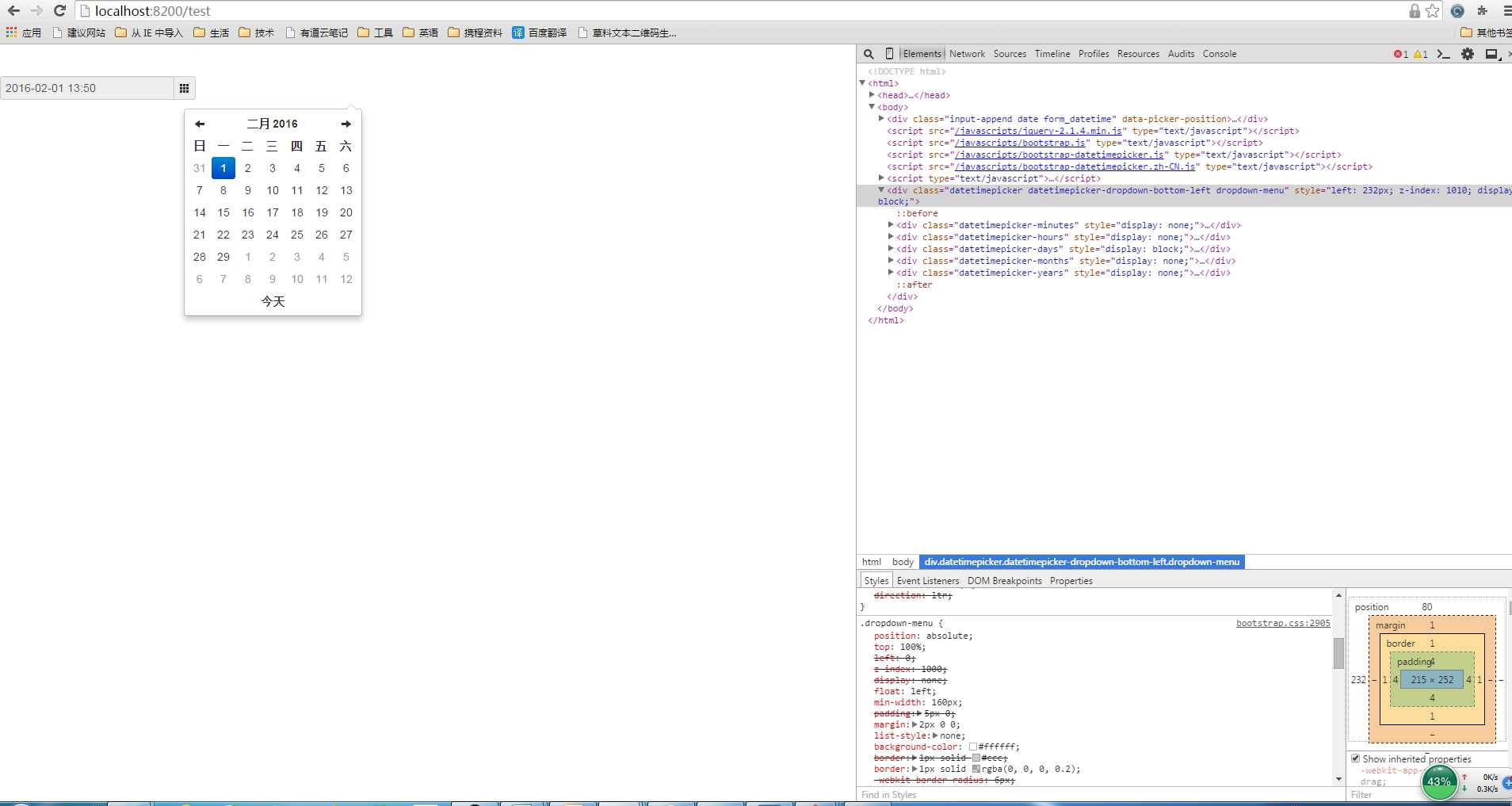Click the browser address bar
The image size is (1512, 806).
click(745, 11)
